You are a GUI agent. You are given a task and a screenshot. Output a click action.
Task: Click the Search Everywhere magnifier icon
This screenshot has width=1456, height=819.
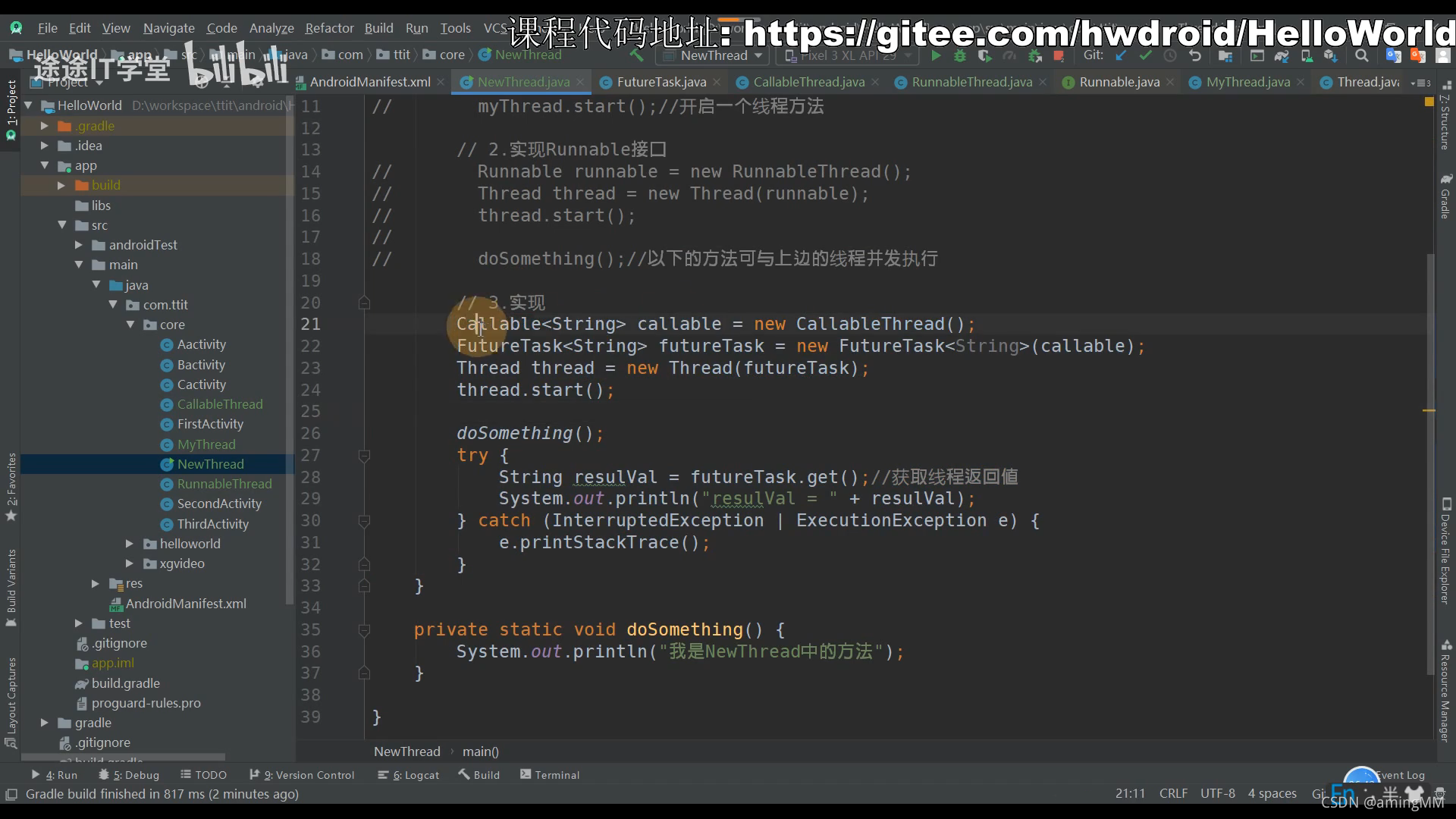pyautogui.click(x=1361, y=55)
